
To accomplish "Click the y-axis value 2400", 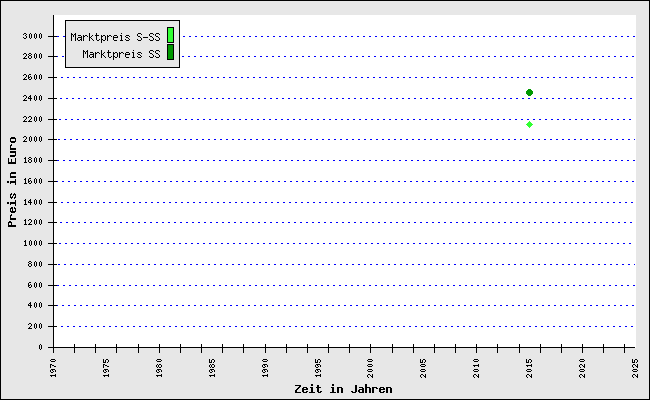I will pos(33,99).
